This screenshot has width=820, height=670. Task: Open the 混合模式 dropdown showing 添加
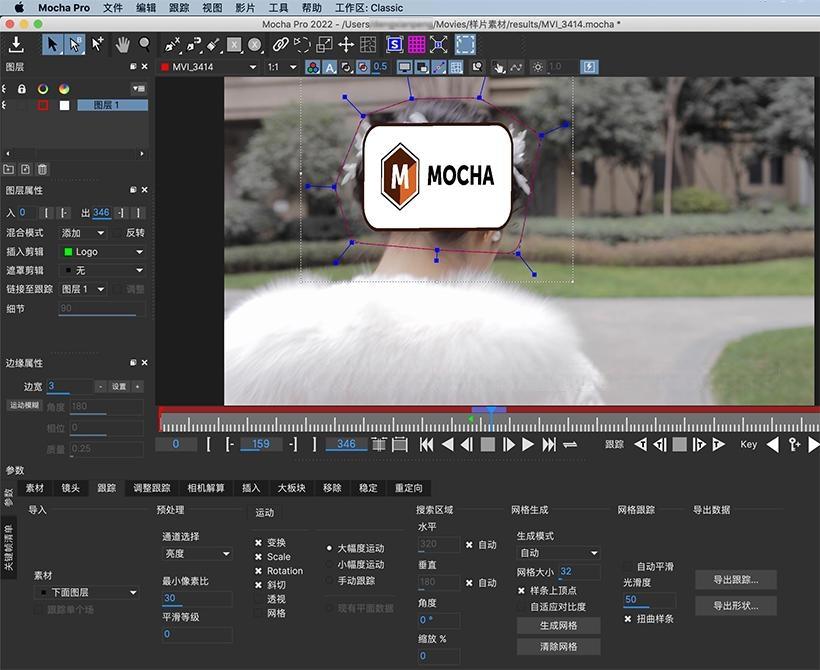click(80, 233)
